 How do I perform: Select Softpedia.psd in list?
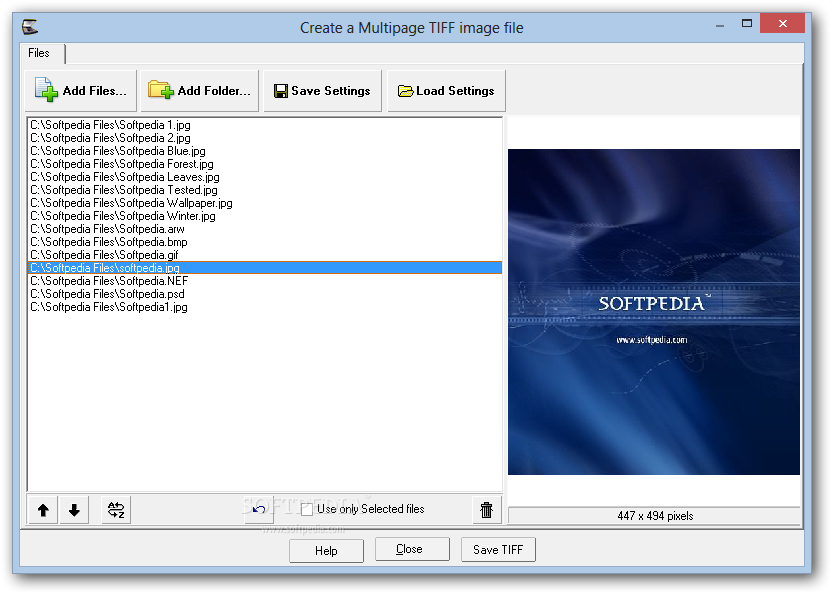point(264,294)
